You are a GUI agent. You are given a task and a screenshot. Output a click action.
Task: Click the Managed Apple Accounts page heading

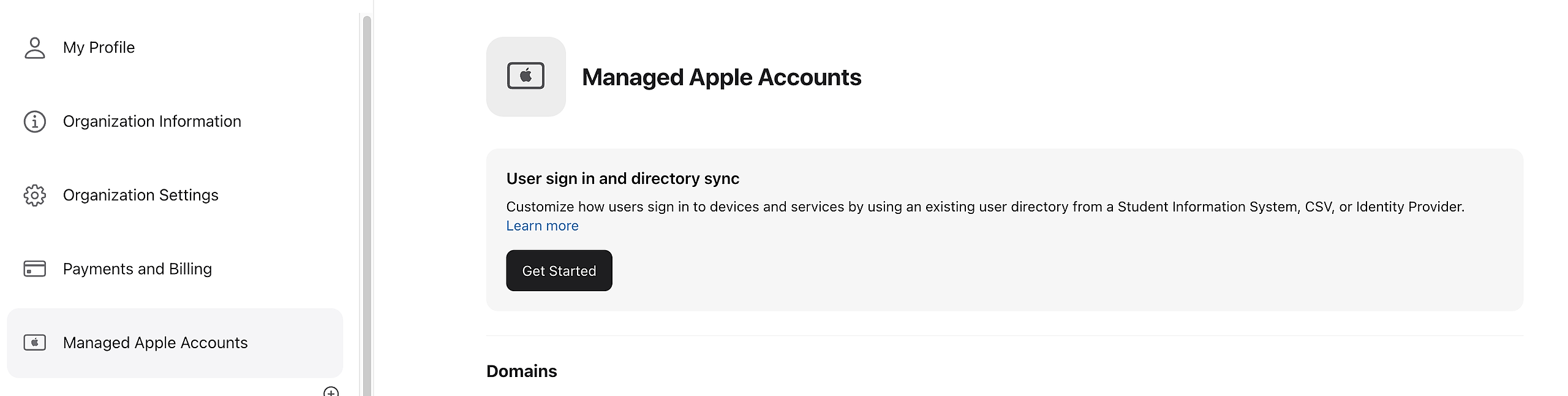[721, 77]
